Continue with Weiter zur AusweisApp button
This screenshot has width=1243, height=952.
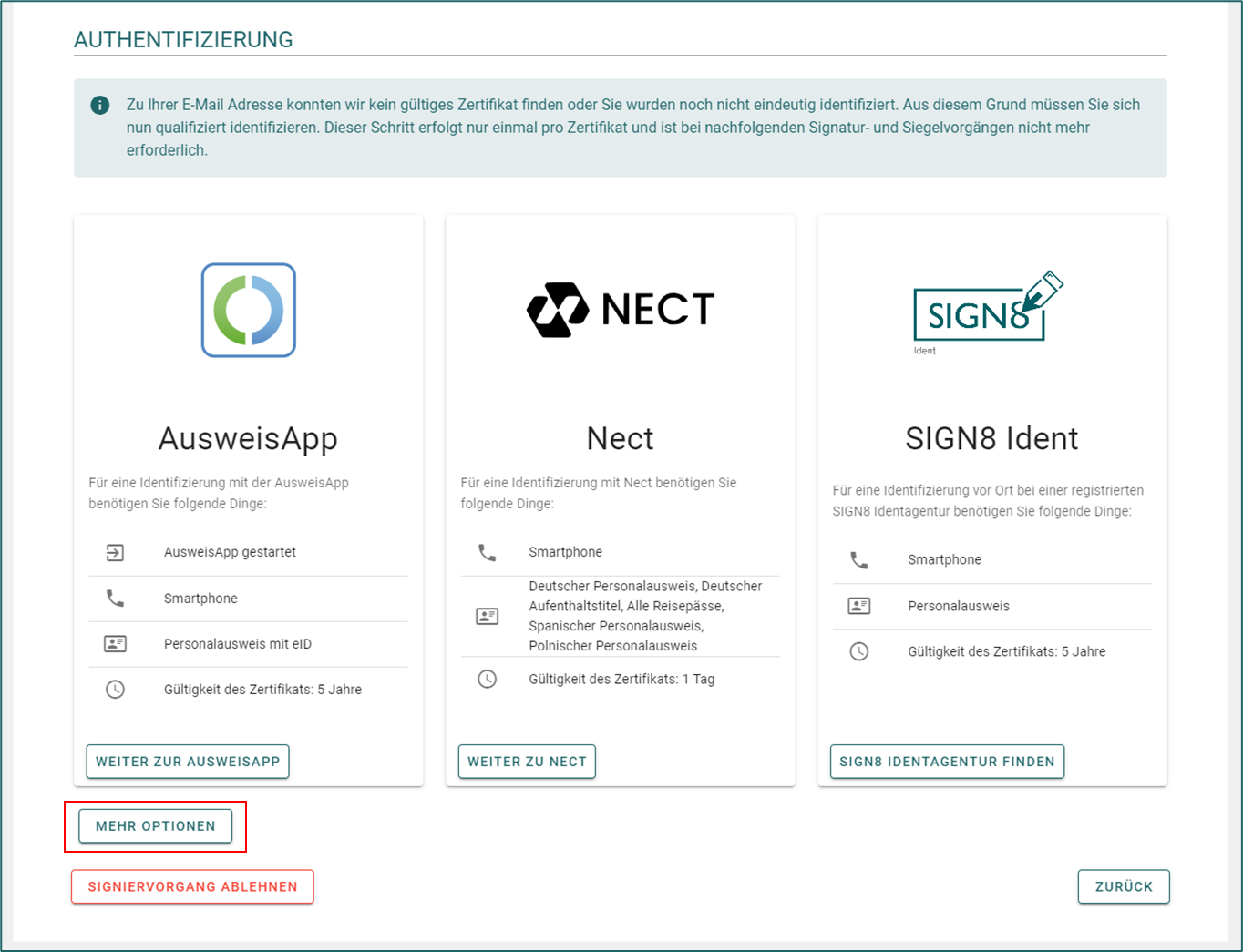click(188, 762)
